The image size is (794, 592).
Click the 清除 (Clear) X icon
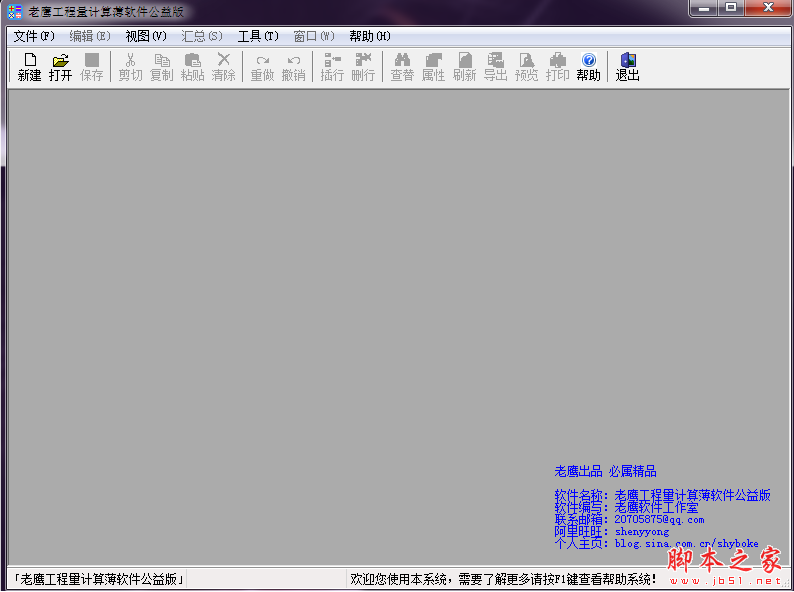point(223,67)
